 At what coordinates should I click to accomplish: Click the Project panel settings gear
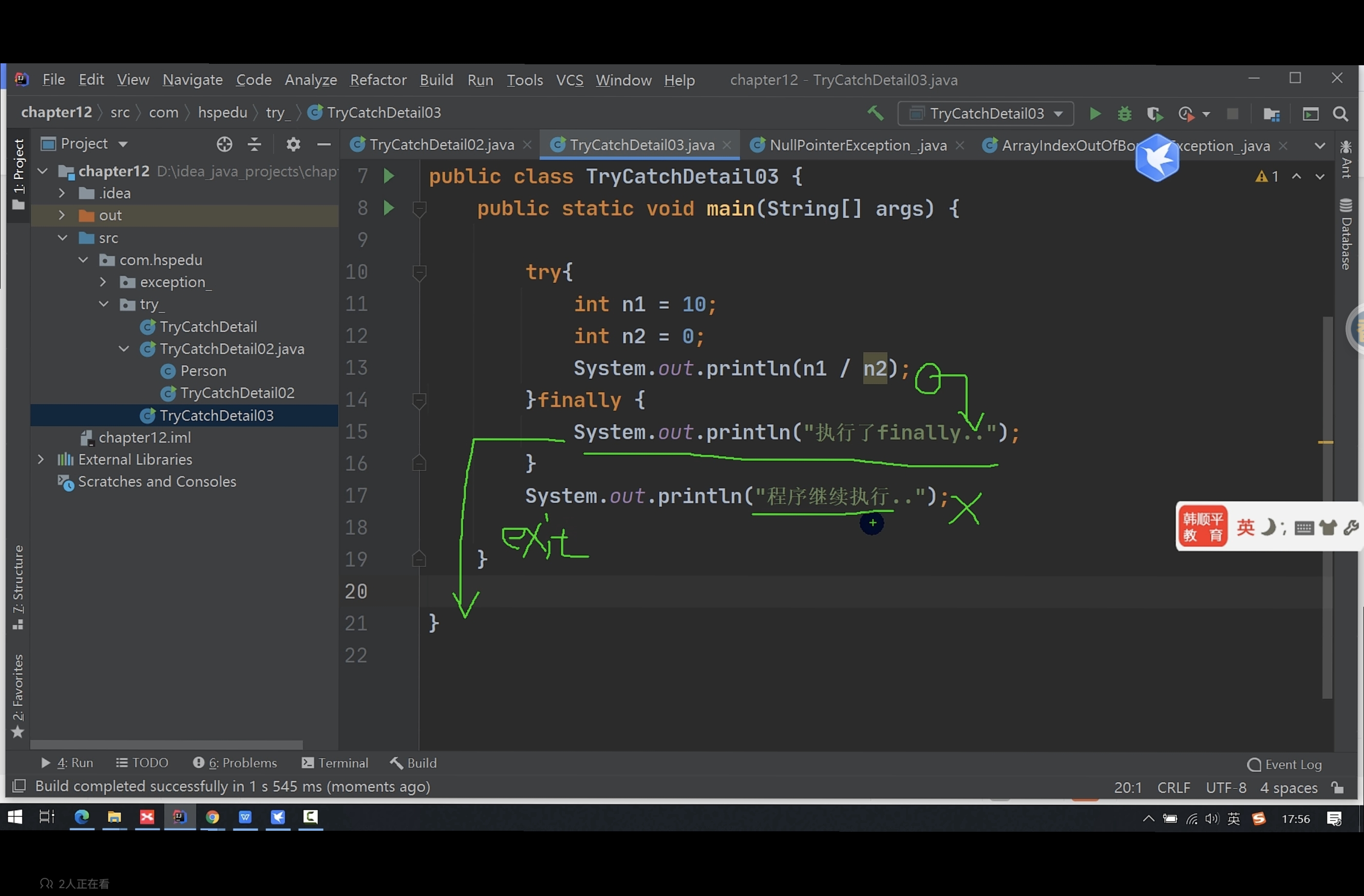[x=293, y=144]
